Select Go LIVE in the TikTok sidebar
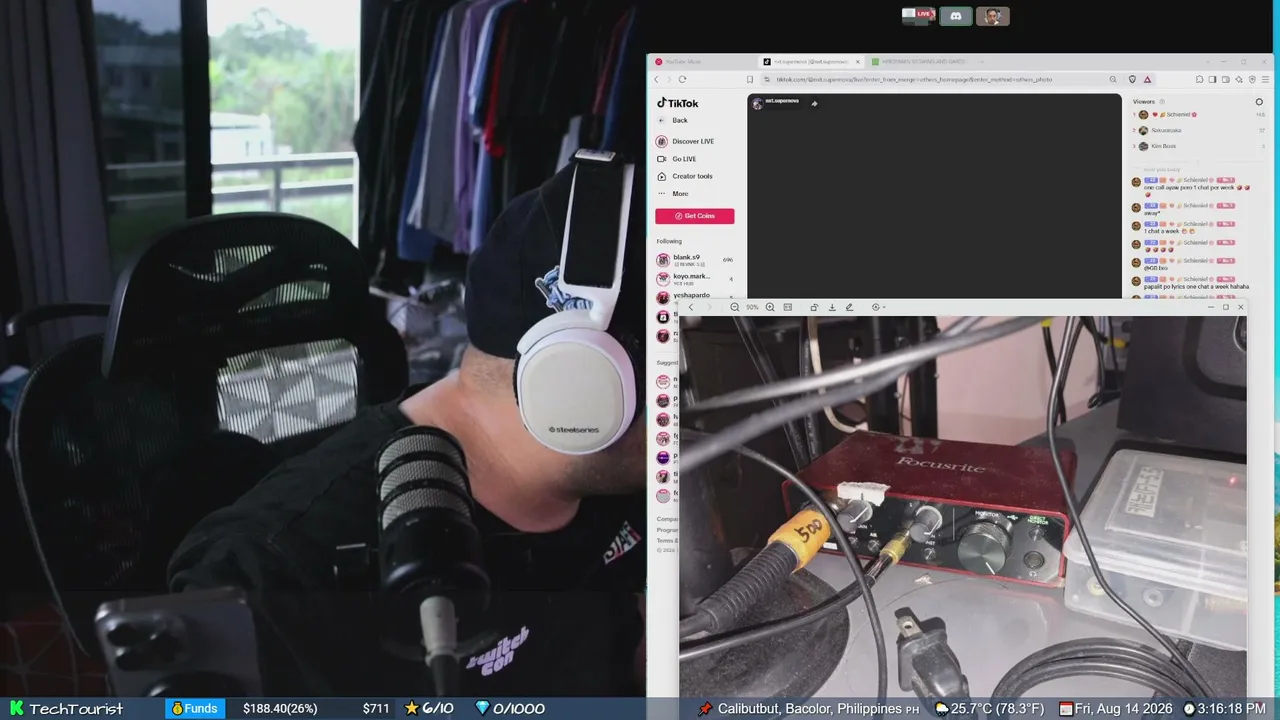Screen dimensions: 1280x720 (x=677, y=159)
